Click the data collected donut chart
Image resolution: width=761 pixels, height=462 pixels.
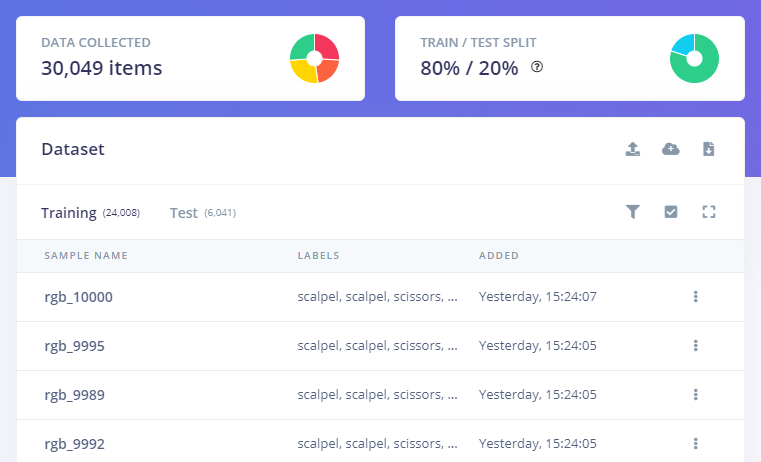pyautogui.click(x=314, y=58)
